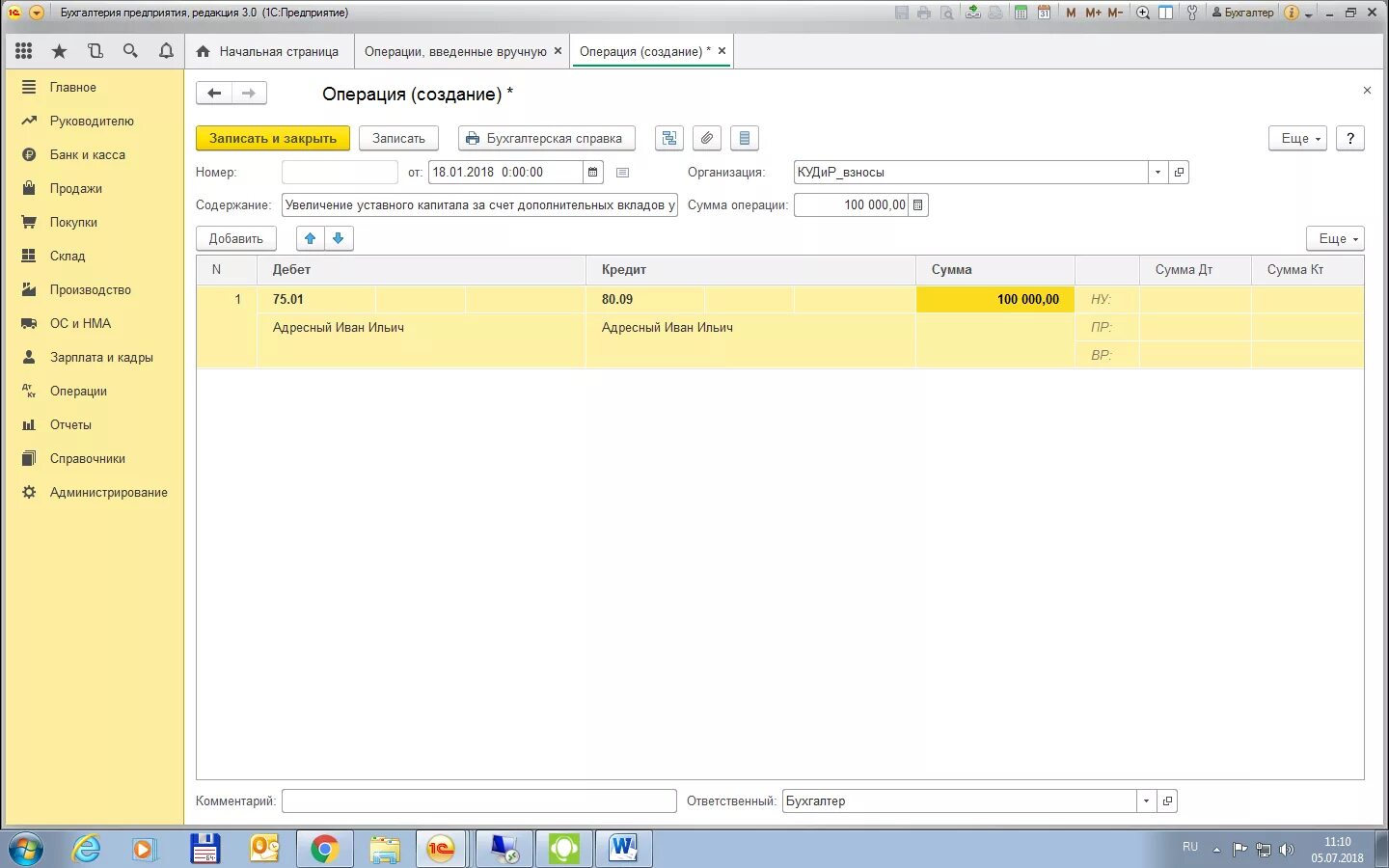Switch to Начальная страница tab
Screen dimensions: 1389x868
[268, 51]
